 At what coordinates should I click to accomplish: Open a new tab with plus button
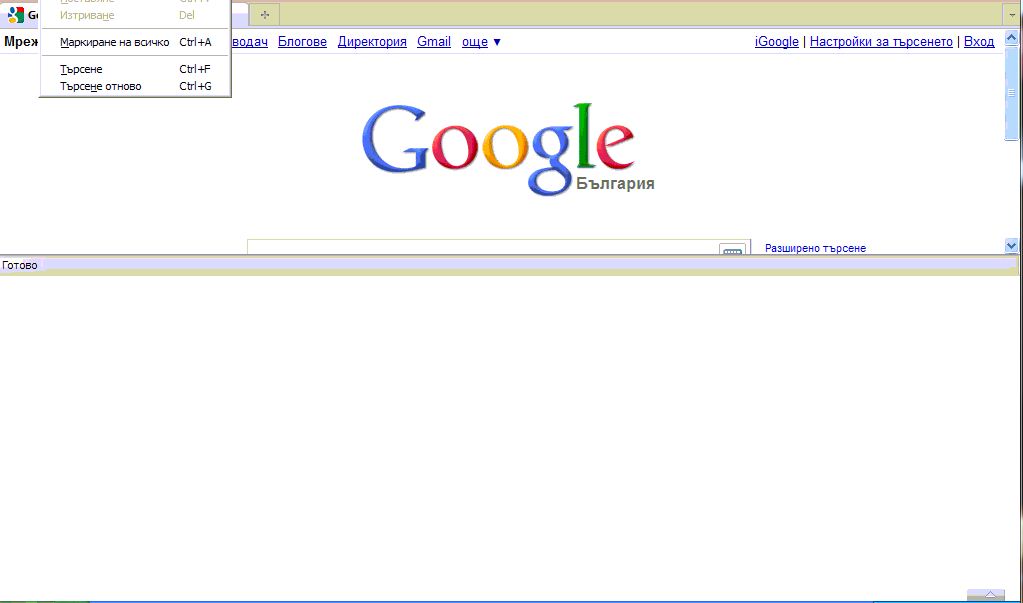click(265, 15)
